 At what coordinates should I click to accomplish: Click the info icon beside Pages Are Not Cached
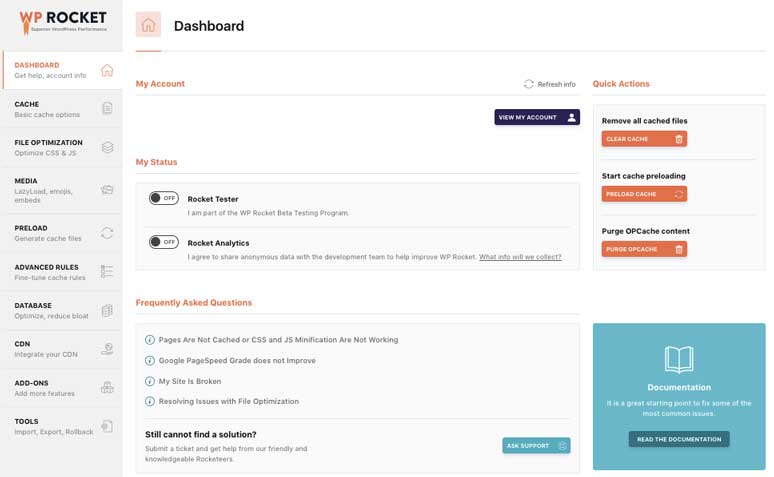[x=150, y=340]
